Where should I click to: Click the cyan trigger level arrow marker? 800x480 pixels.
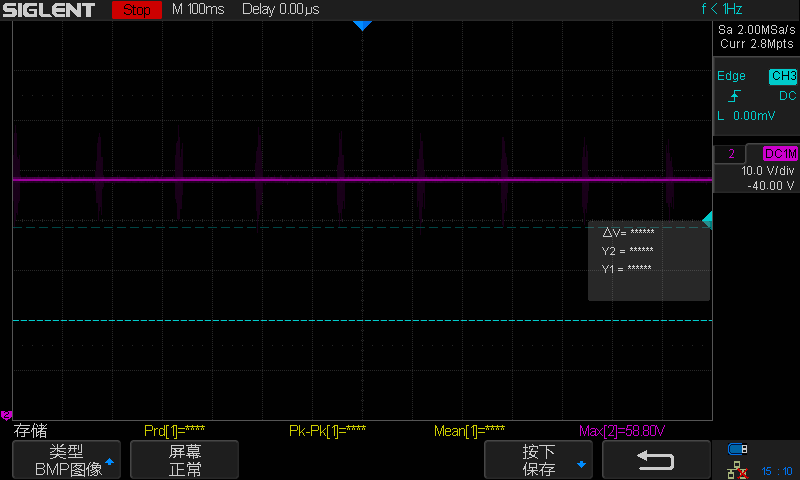(x=708, y=220)
